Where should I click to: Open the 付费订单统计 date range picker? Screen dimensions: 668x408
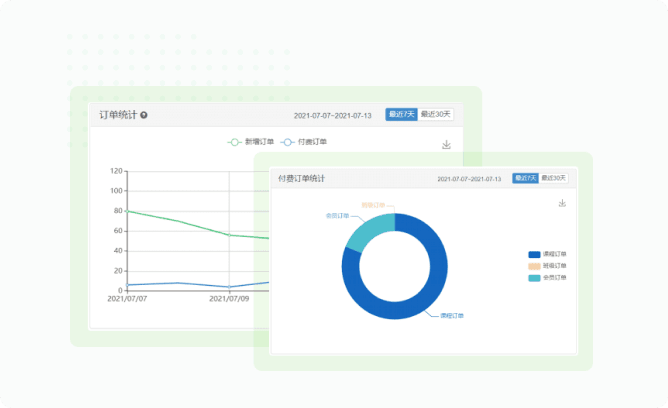[471, 179]
